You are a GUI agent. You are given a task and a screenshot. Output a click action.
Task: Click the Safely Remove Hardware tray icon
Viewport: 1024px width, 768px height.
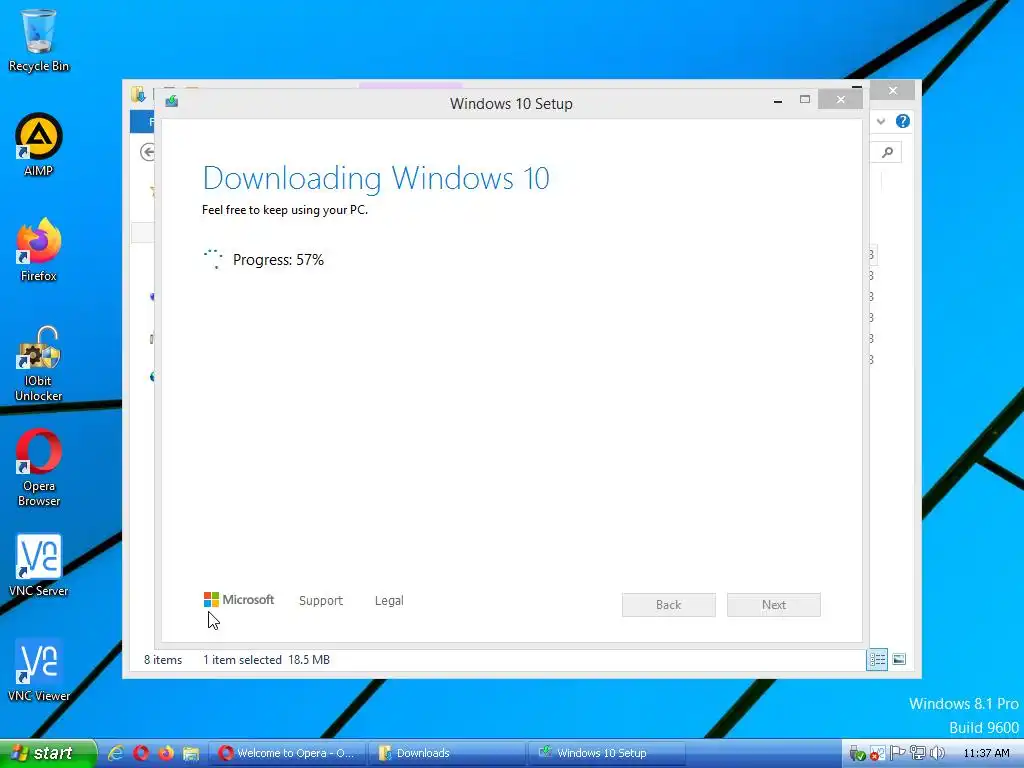click(857, 754)
